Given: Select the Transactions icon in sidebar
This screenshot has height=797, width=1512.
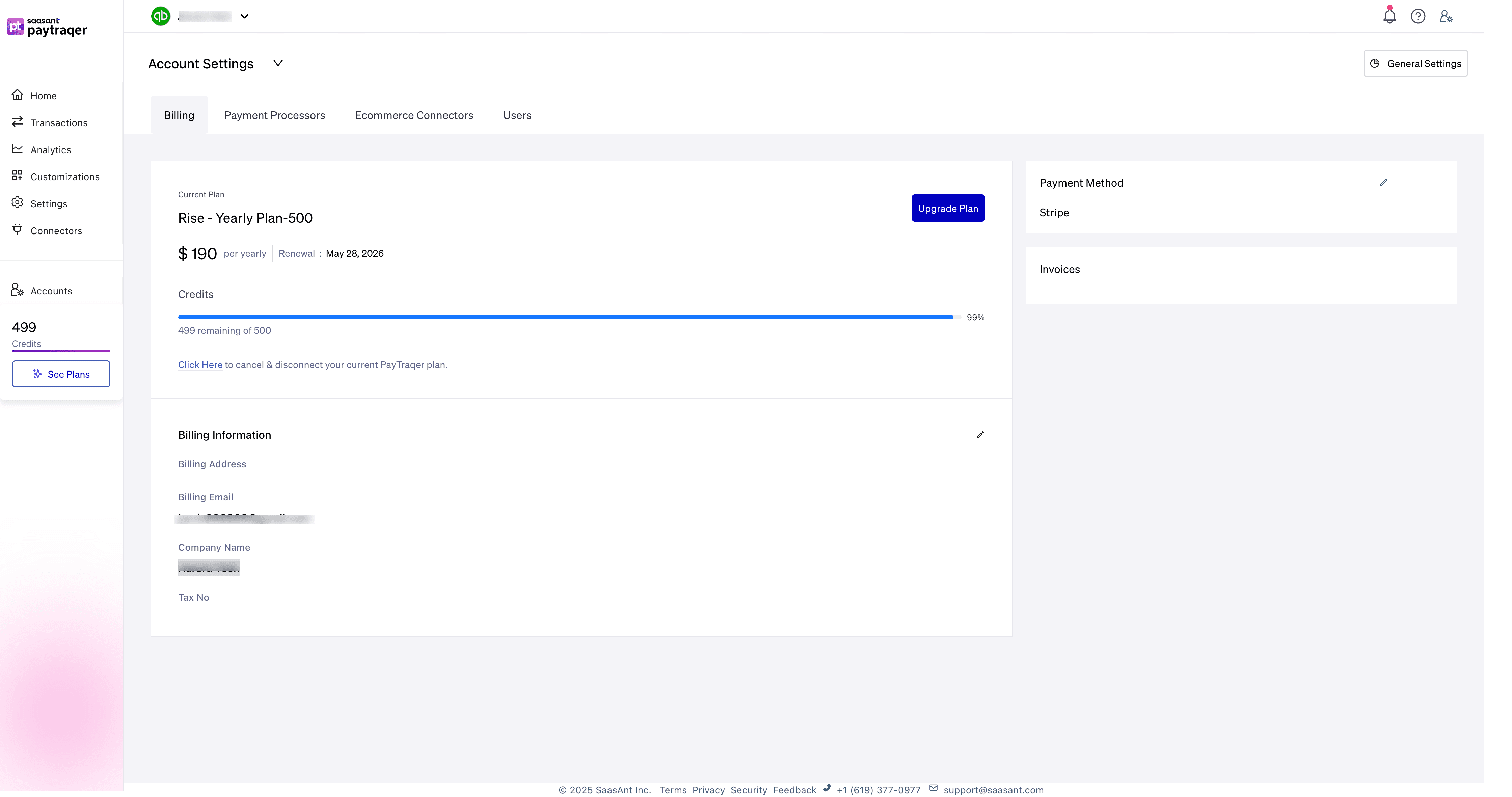Looking at the screenshot, I should (x=18, y=121).
